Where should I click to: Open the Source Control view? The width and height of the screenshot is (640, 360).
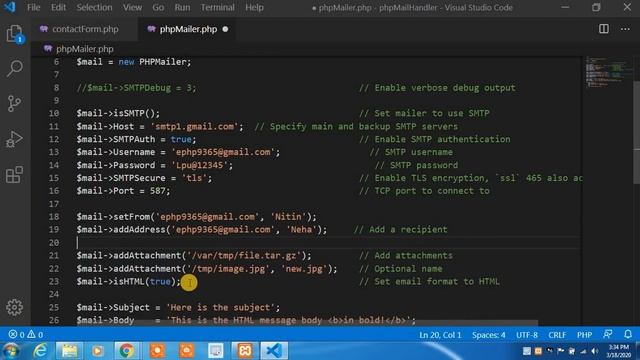pos(15,104)
